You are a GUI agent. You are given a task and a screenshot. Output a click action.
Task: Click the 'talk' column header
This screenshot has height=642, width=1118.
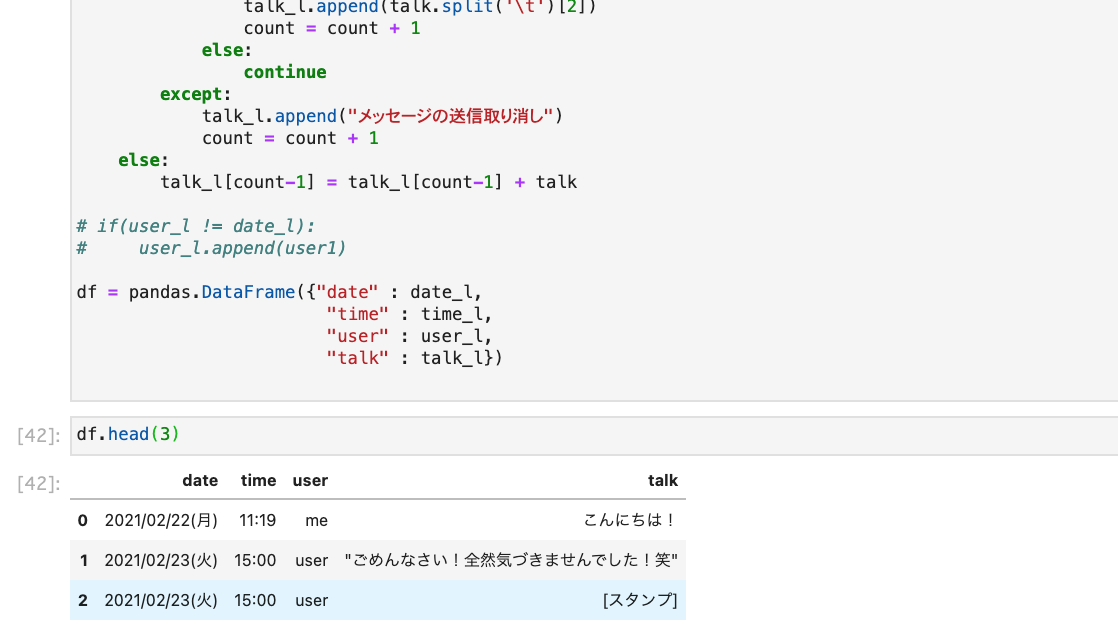(663, 480)
